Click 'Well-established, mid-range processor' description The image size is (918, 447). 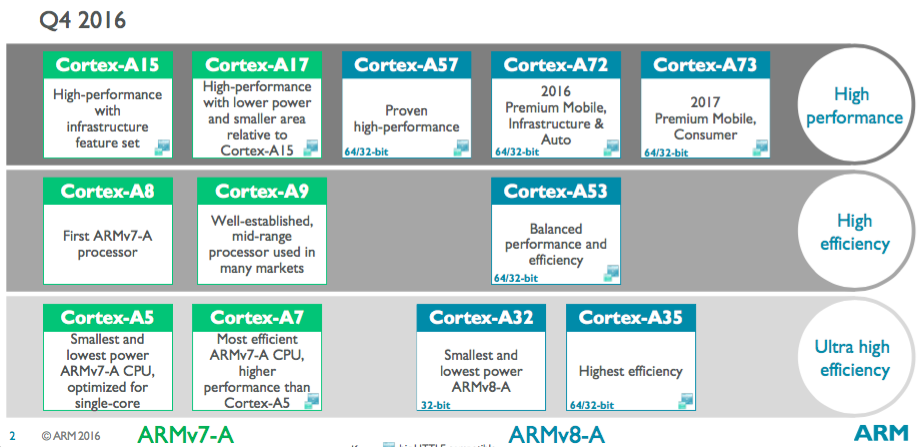pos(262,244)
